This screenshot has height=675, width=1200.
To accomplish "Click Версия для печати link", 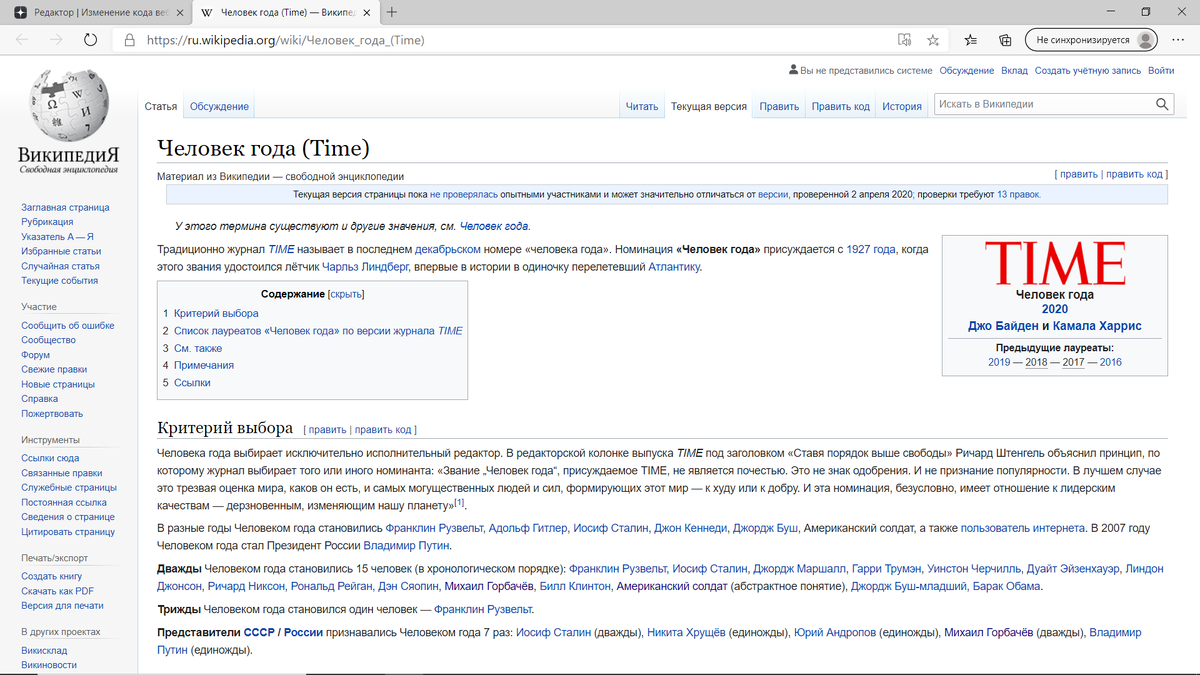I will coord(62,606).
